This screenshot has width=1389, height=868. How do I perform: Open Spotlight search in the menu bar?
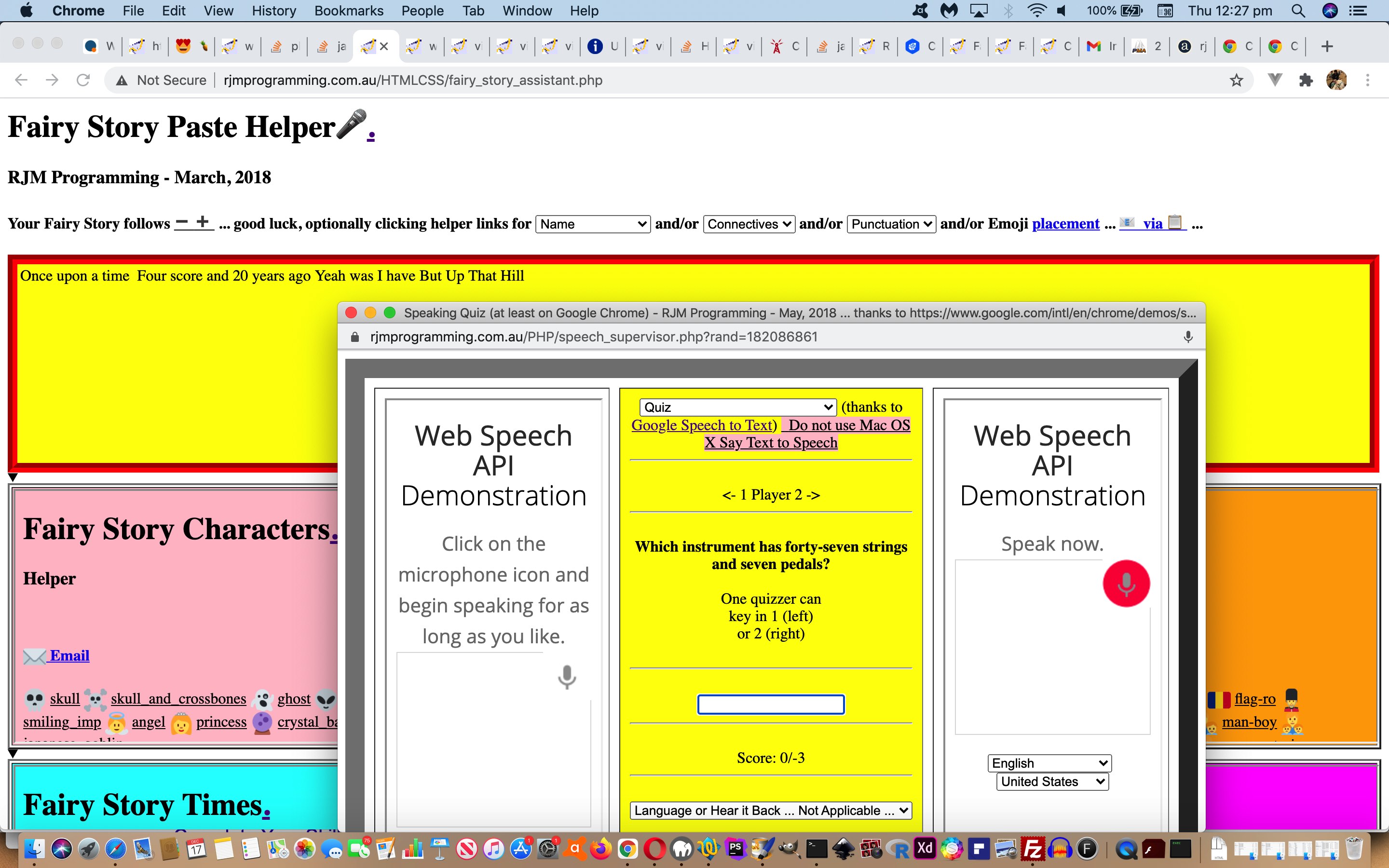[1298, 11]
